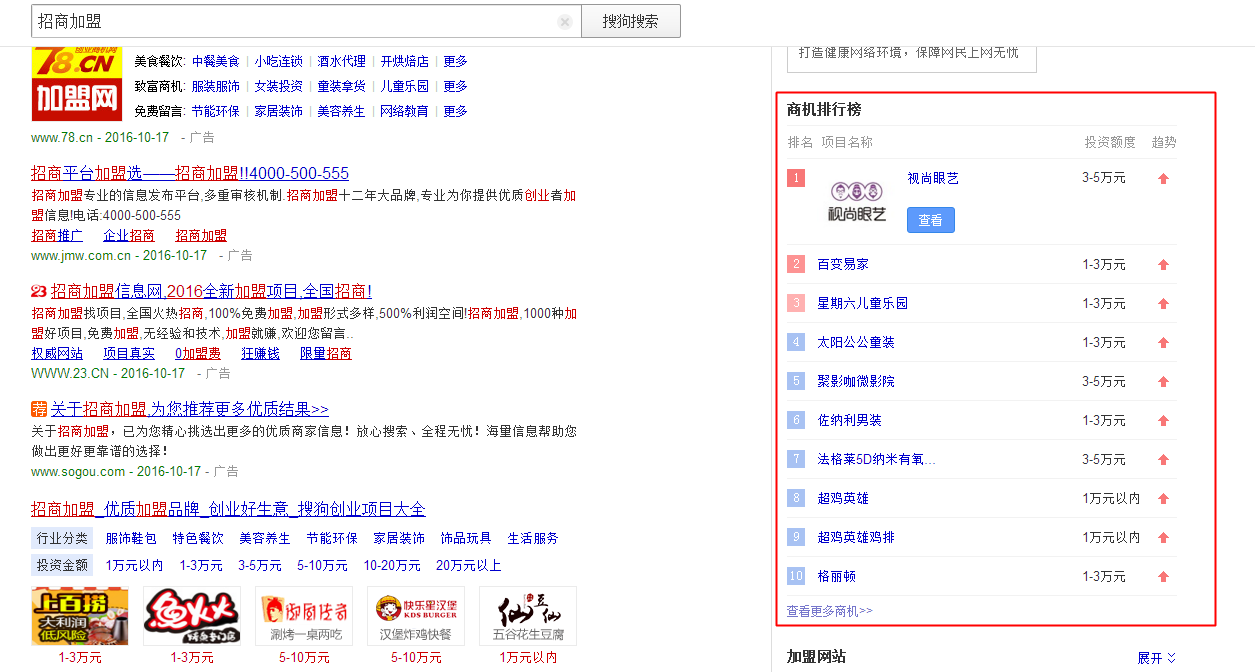Open 女装投资 link
Screen dimensions: 1255x672
click(x=279, y=86)
